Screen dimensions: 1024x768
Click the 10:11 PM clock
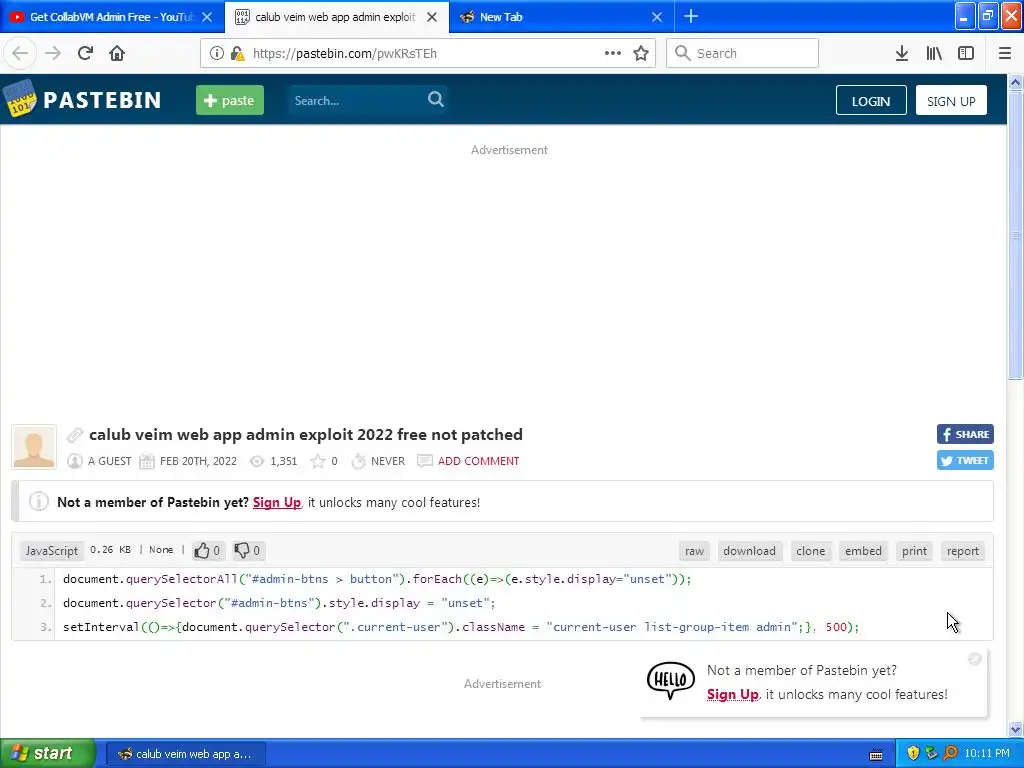(x=987, y=754)
